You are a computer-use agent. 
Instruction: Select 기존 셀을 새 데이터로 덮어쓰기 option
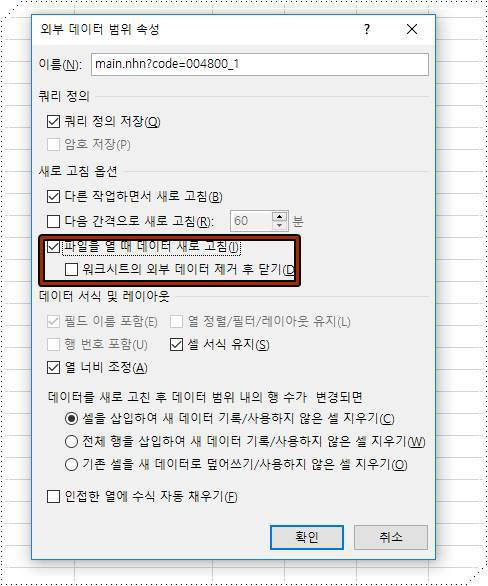pyautogui.click(x=71, y=465)
